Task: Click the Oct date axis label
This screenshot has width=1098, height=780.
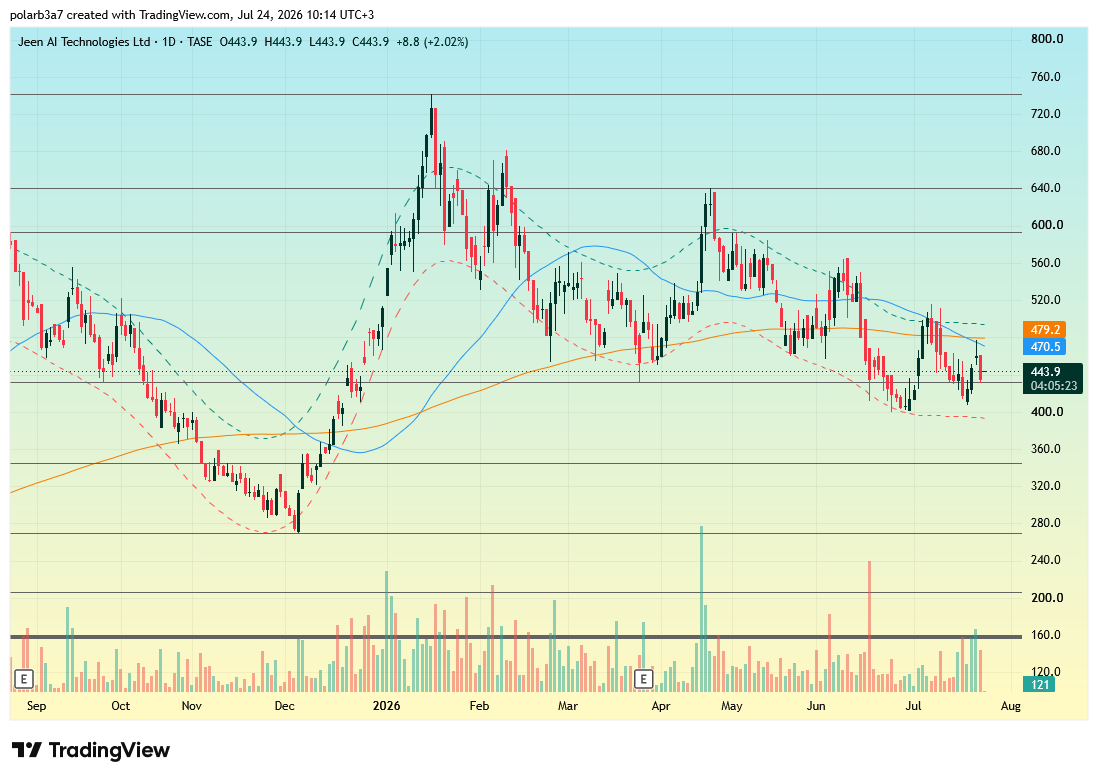Action: [120, 706]
